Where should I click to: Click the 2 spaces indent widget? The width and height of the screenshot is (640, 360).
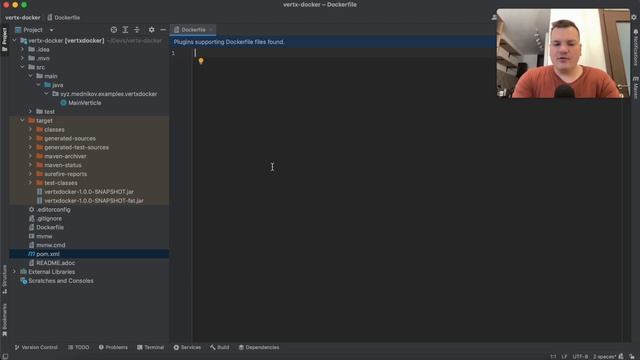click(x=604, y=356)
